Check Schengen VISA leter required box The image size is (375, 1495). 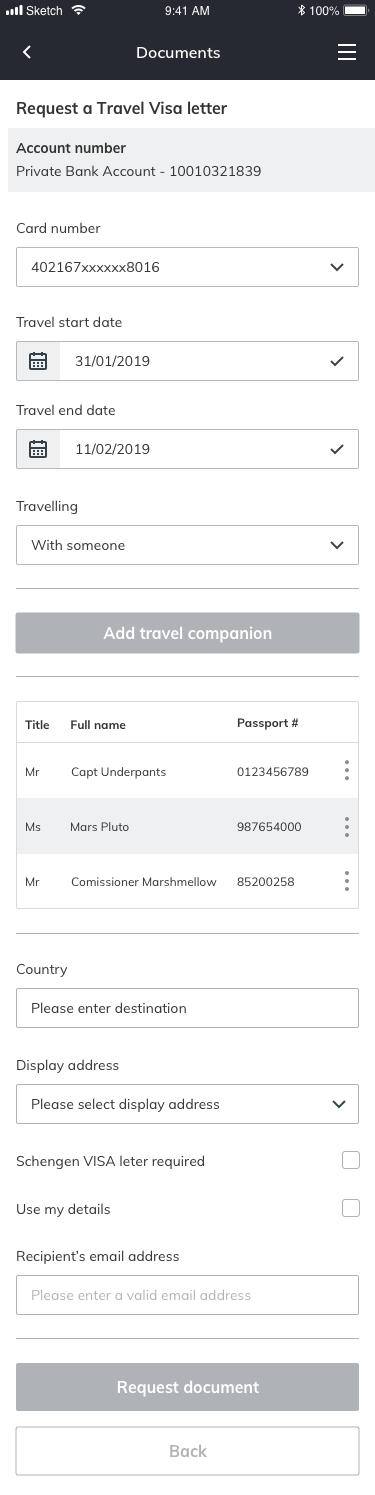350,1160
